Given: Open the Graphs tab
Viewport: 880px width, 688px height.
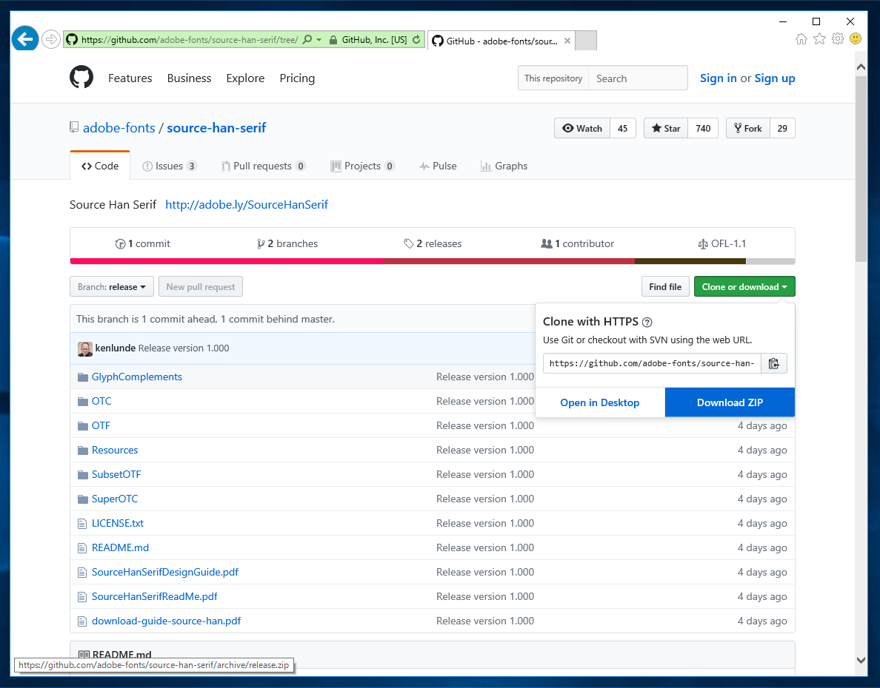Looking at the screenshot, I should (x=504, y=166).
